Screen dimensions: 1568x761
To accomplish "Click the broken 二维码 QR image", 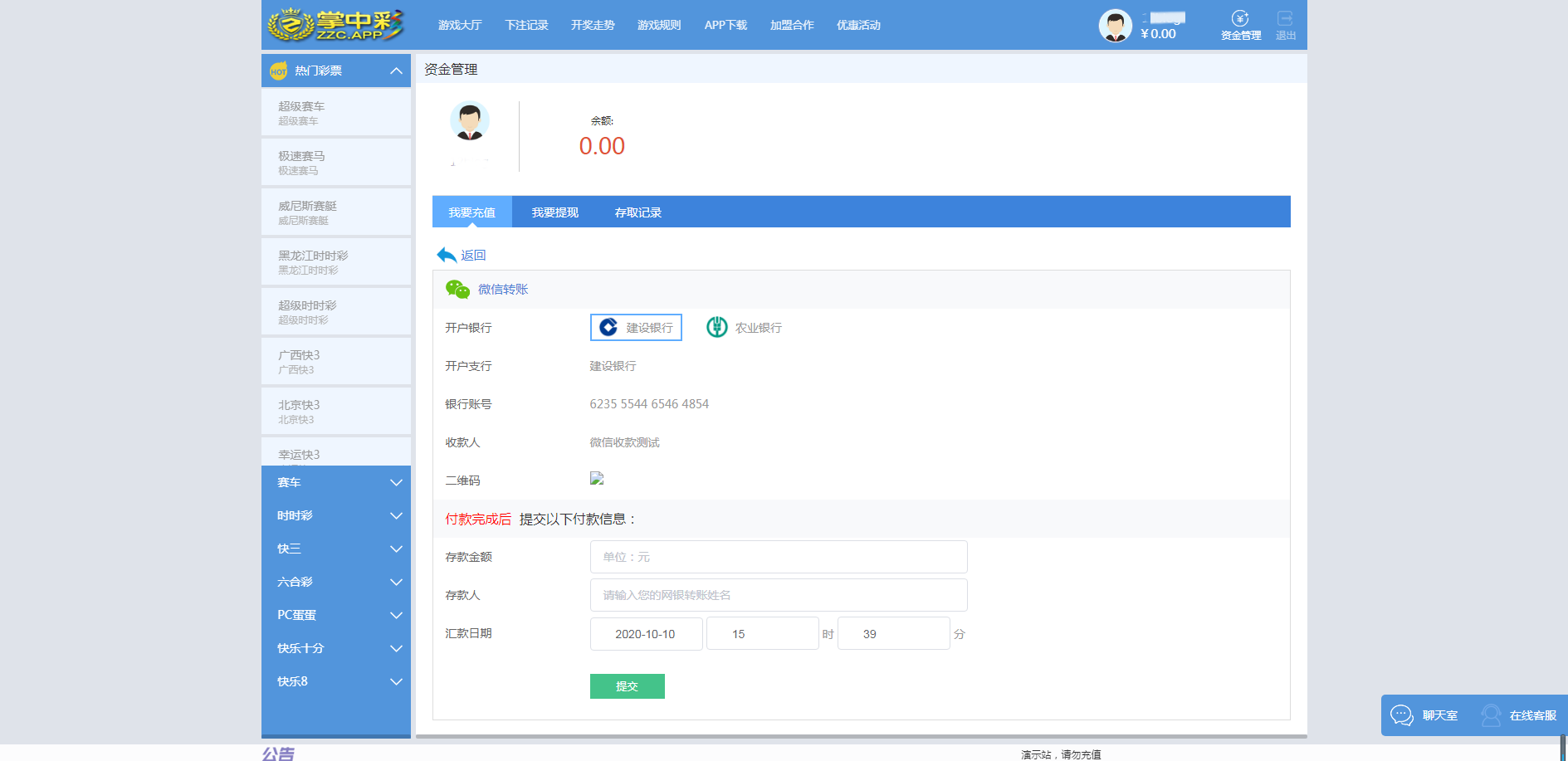I will (597, 479).
